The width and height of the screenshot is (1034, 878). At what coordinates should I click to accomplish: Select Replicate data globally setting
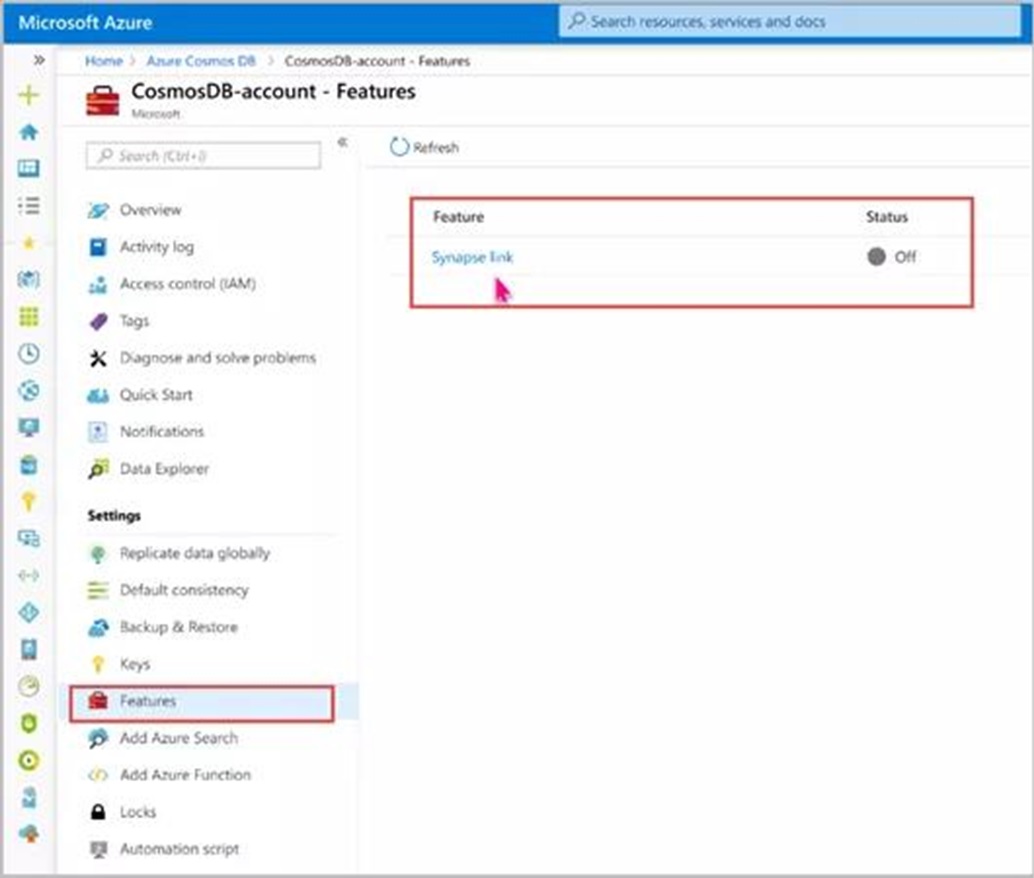click(x=194, y=553)
